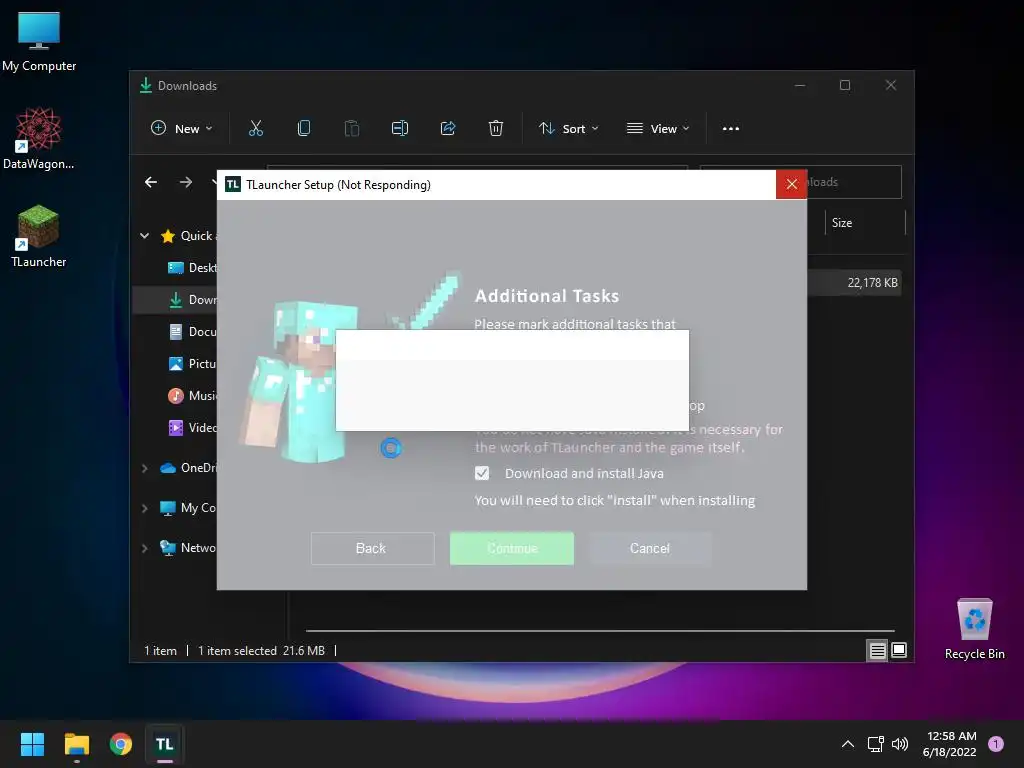Select Pictures in the navigation pane
The width and height of the screenshot is (1024, 768).
click(192, 364)
